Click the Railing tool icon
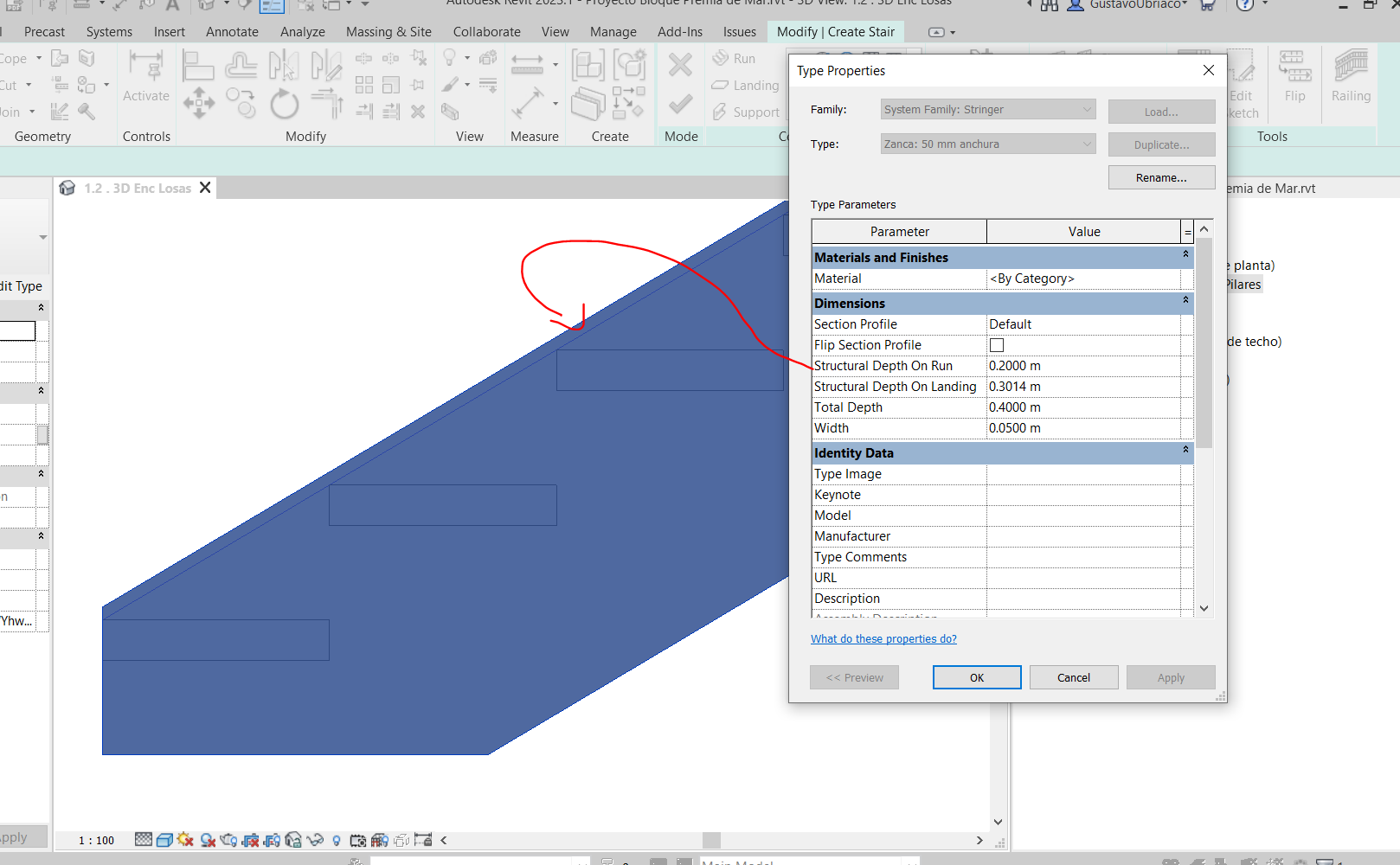This screenshot has width=1400, height=865. pyautogui.click(x=1351, y=66)
